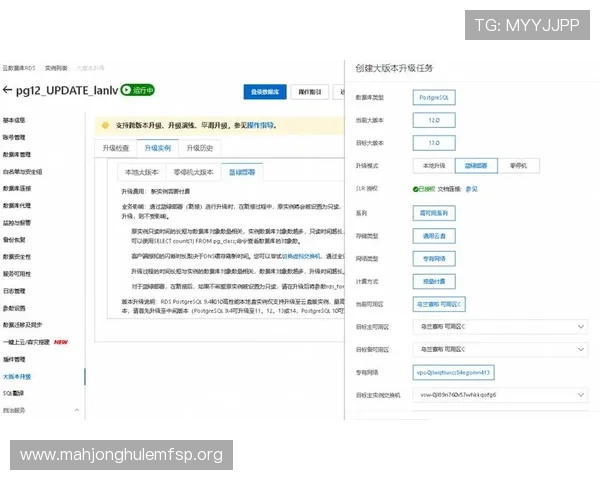This screenshot has width=600, height=480.
Task: Select 本地升级 upgrade mode
Action: pos(434,166)
